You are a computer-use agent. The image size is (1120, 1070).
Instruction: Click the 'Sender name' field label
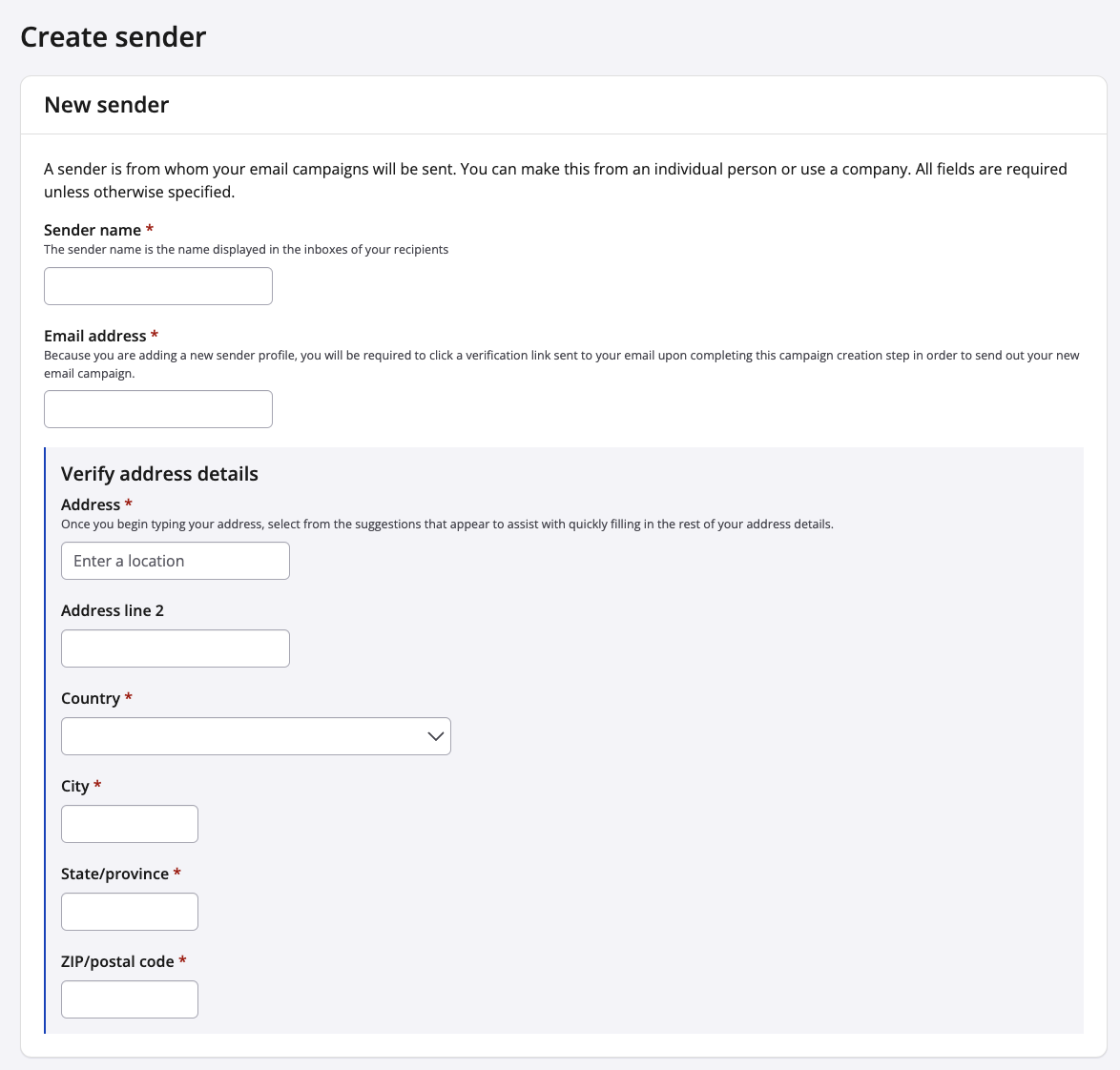(93, 230)
